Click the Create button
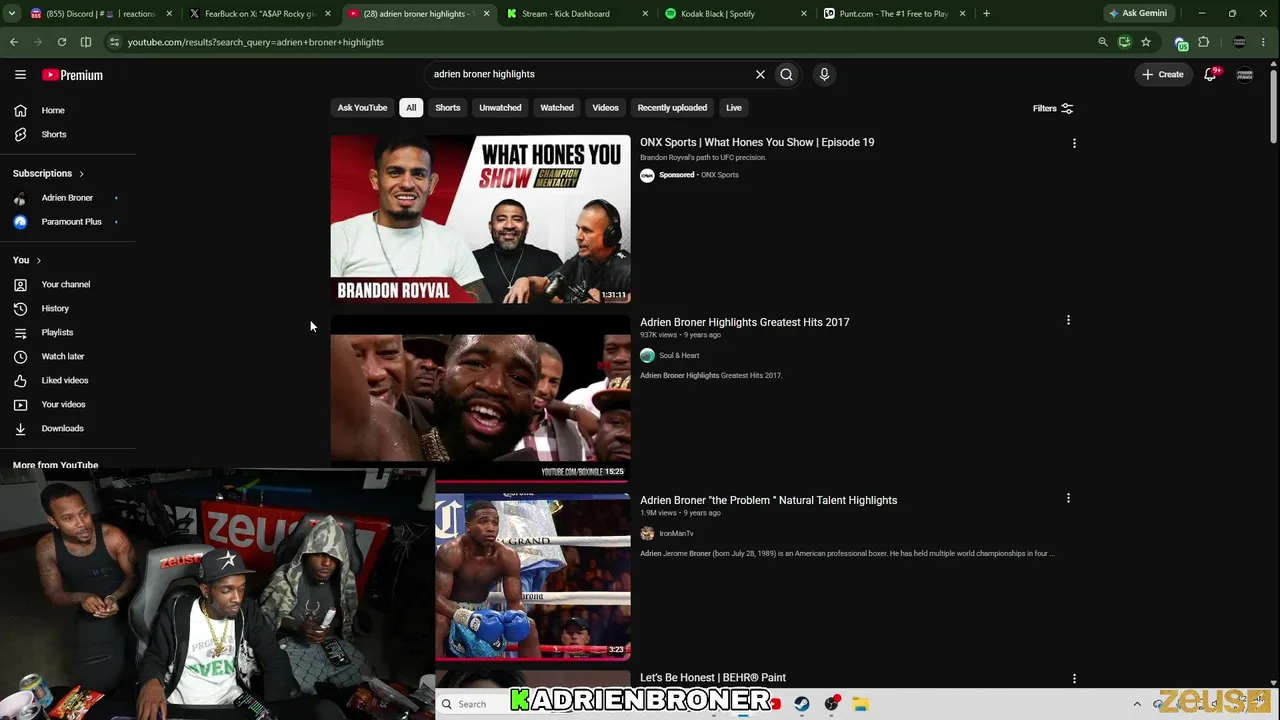The height and width of the screenshot is (720, 1280). pyautogui.click(x=1163, y=74)
